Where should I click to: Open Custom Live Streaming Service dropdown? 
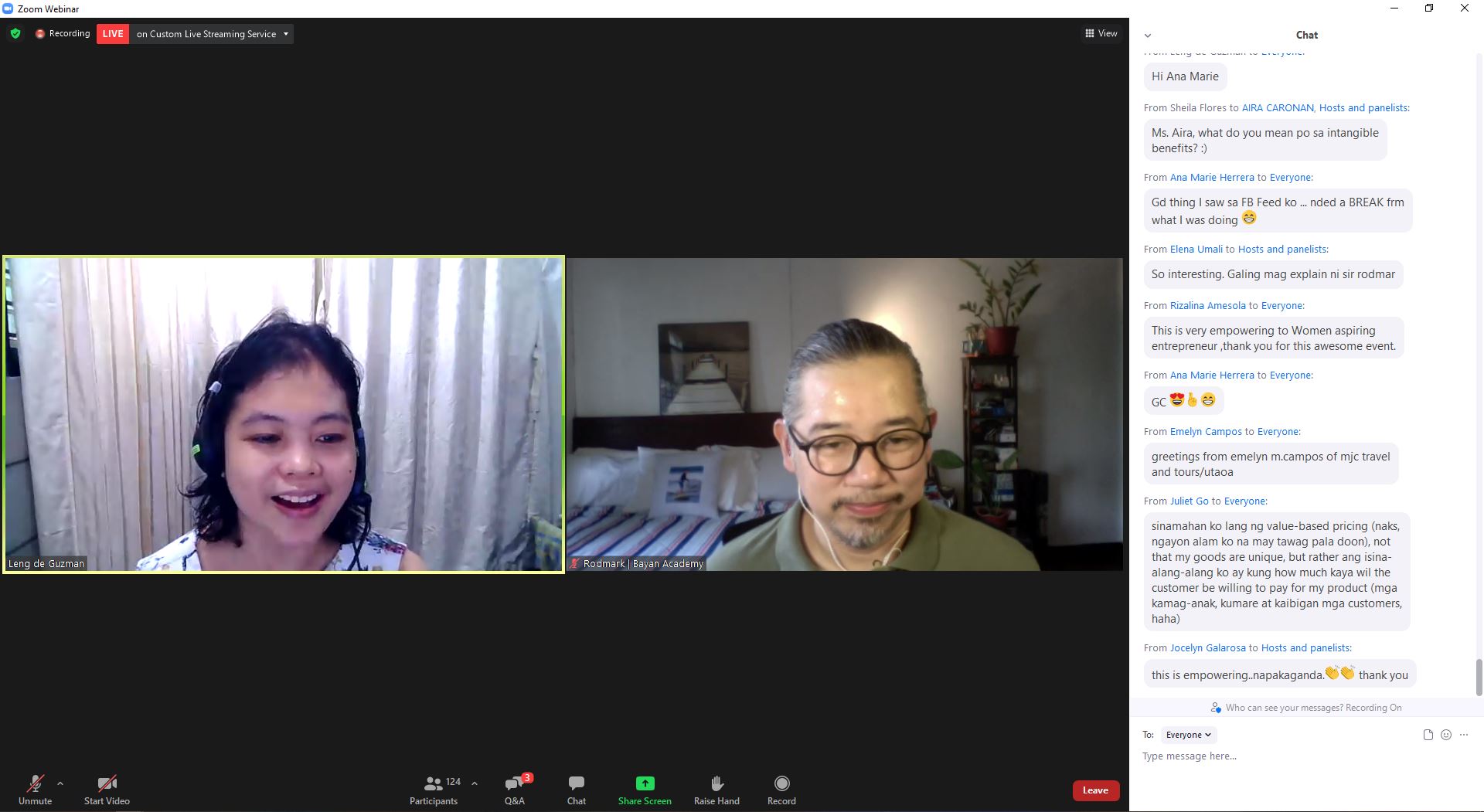(212, 34)
